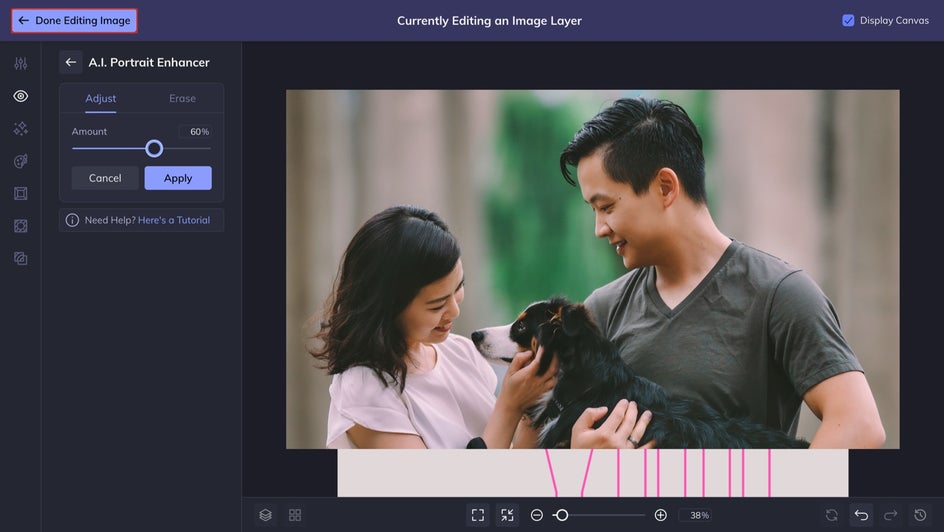944x532 pixels.
Task: Open the image adjustments sliders tool
Action: point(20,63)
